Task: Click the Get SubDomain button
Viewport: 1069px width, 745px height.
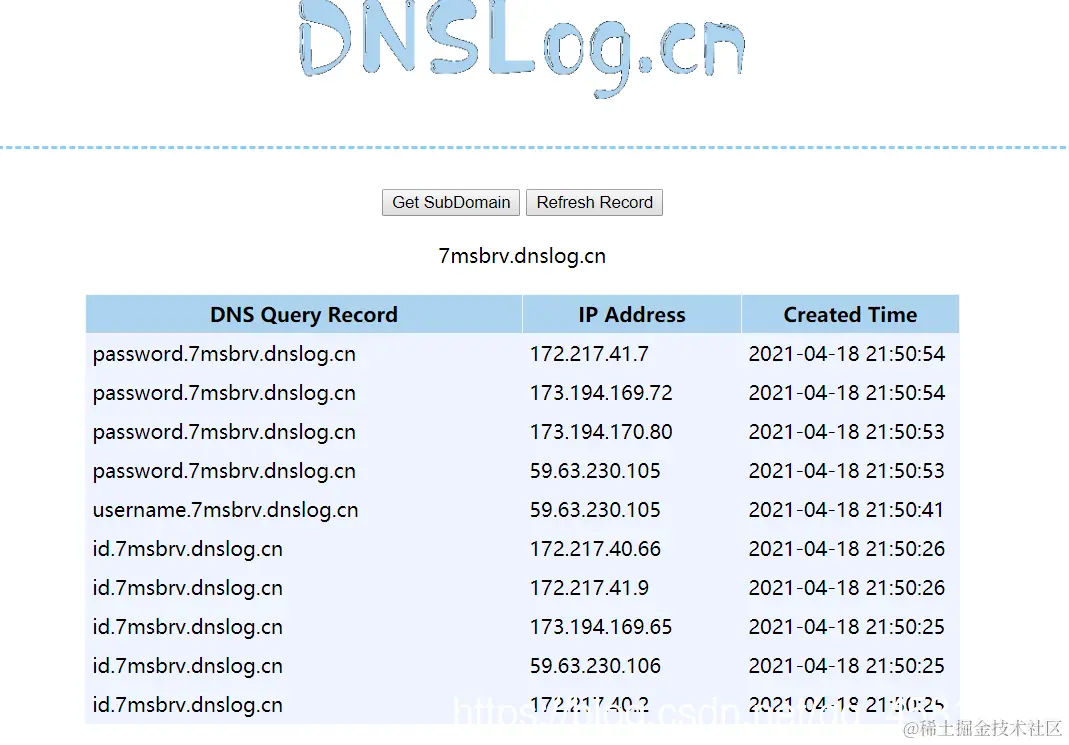Action: click(451, 202)
